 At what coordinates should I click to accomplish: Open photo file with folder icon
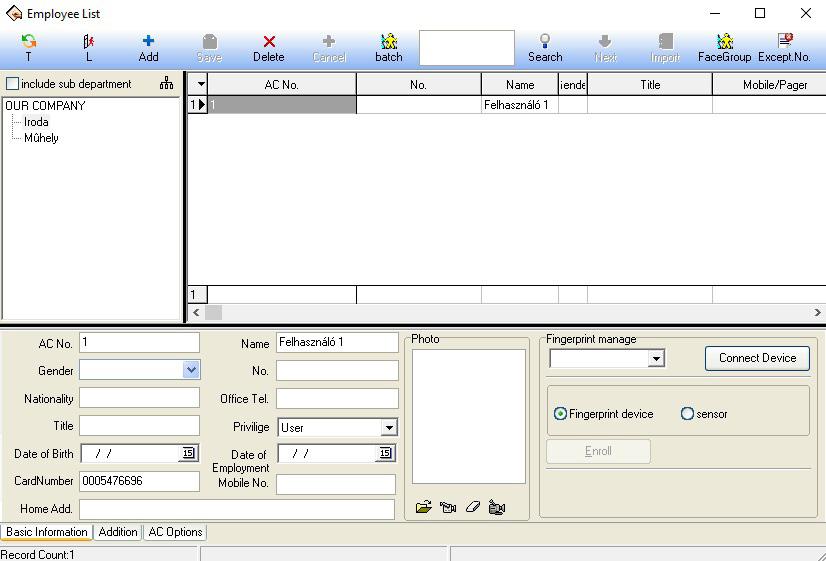coord(424,507)
